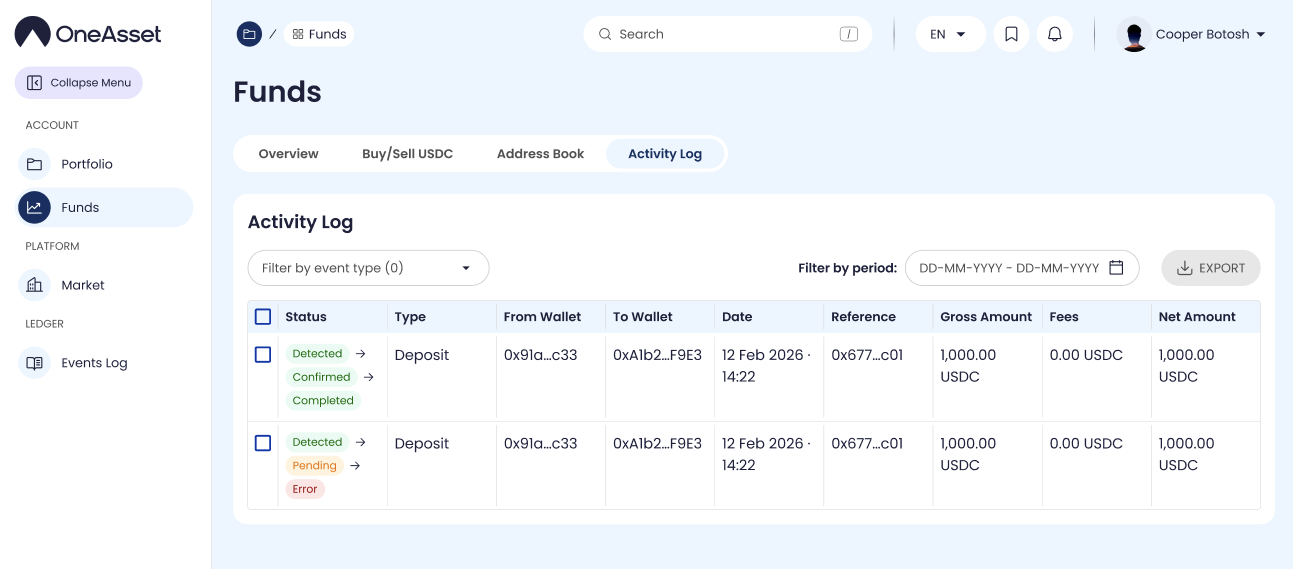Open the Cooper Botosh user menu
Viewport: 1293px width, 569px height.
coord(1192,34)
